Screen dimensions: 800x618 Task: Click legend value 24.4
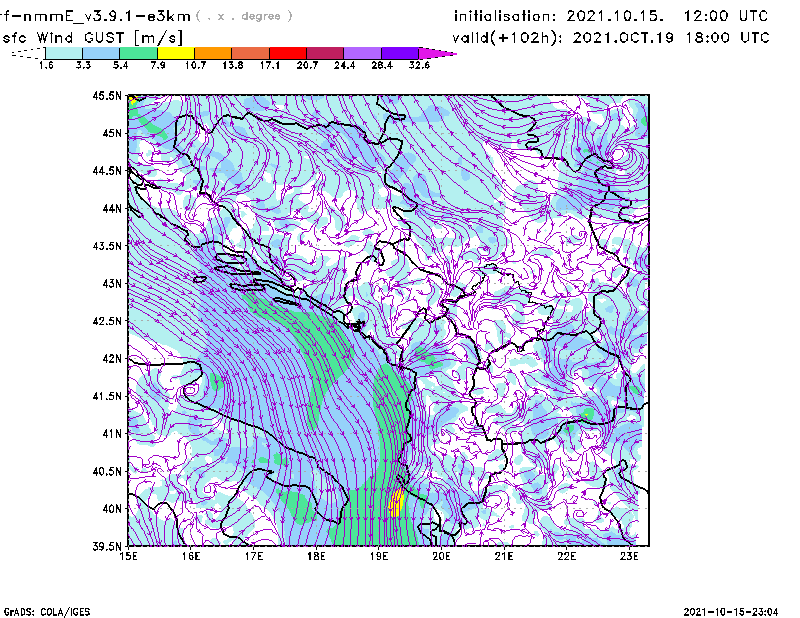344,65
